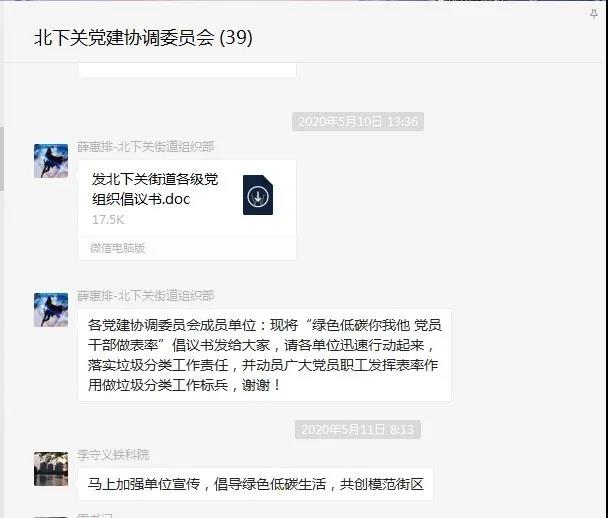Open 李守义铁科院's building avatar
Viewport: 608px width, 518px height.
coord(51,469)
